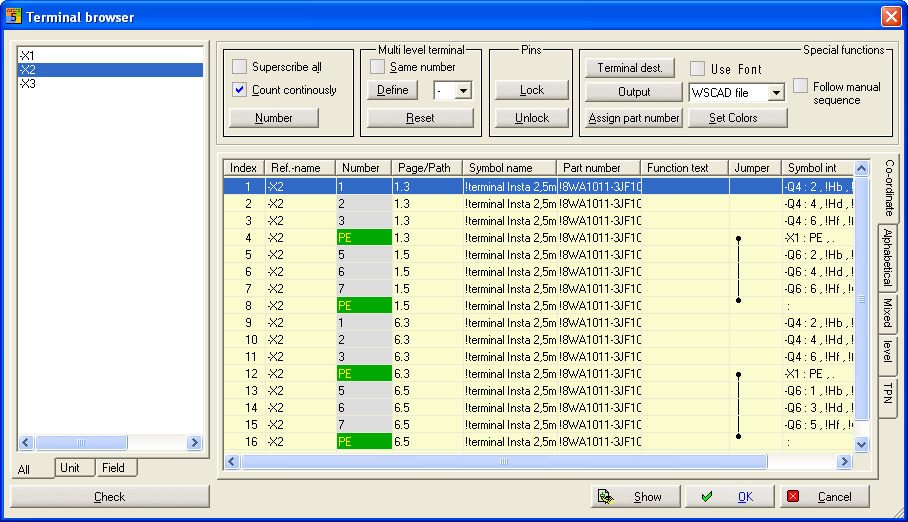908x522 pixels.
Task: Click terminal list scroll right arrow
Action: (x=195, y=443)
